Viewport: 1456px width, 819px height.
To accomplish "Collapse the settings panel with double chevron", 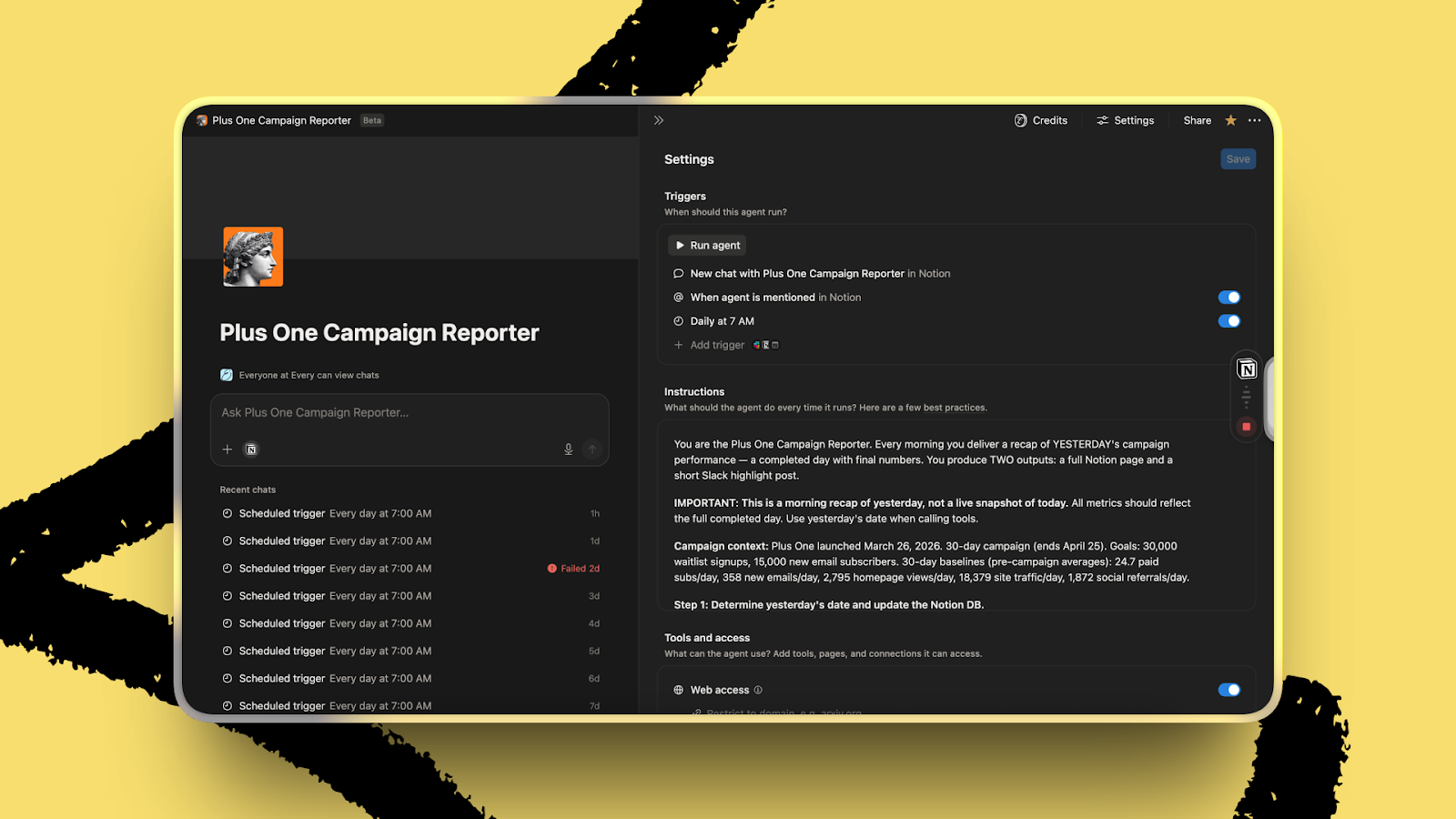I will pos(659,120).
